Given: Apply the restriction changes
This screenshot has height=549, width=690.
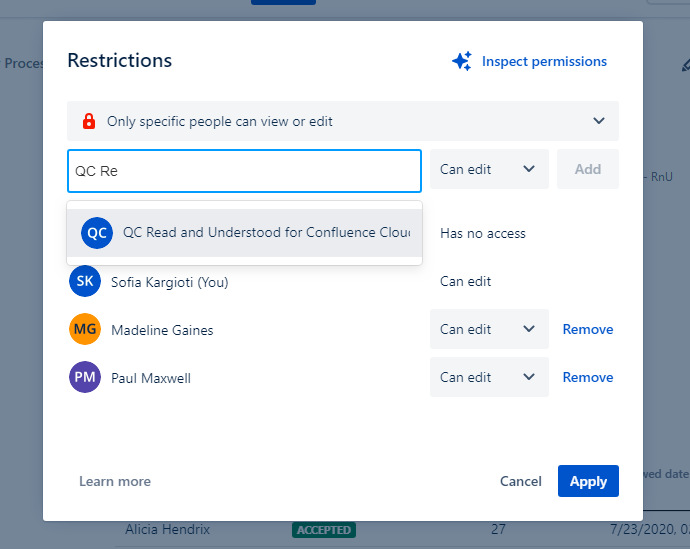Looking at the screenshot, I should pyautogui.click(x=588, y=482).
